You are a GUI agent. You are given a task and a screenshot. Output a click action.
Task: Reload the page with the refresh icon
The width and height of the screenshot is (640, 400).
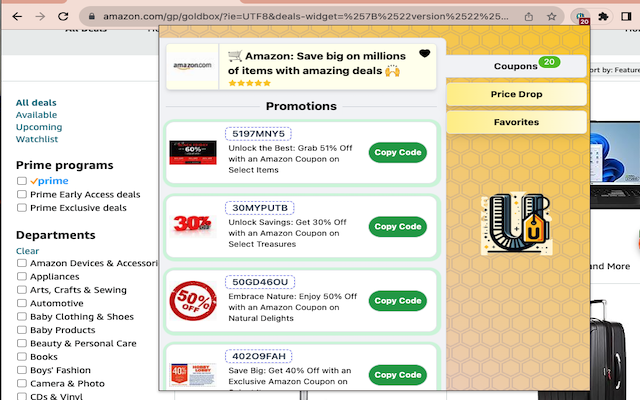tap(63, 16)
